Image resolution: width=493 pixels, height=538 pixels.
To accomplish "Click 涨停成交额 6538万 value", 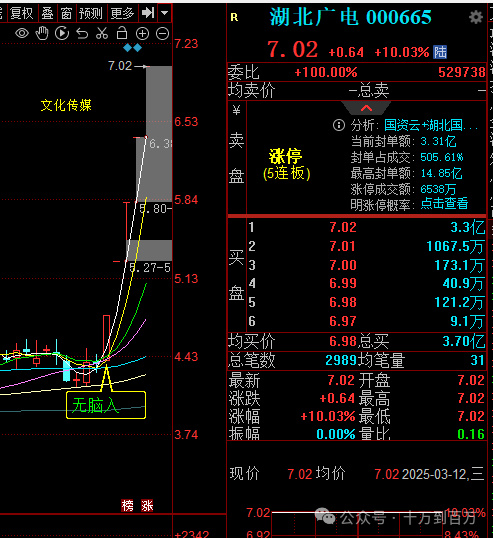I will [438, 189].
